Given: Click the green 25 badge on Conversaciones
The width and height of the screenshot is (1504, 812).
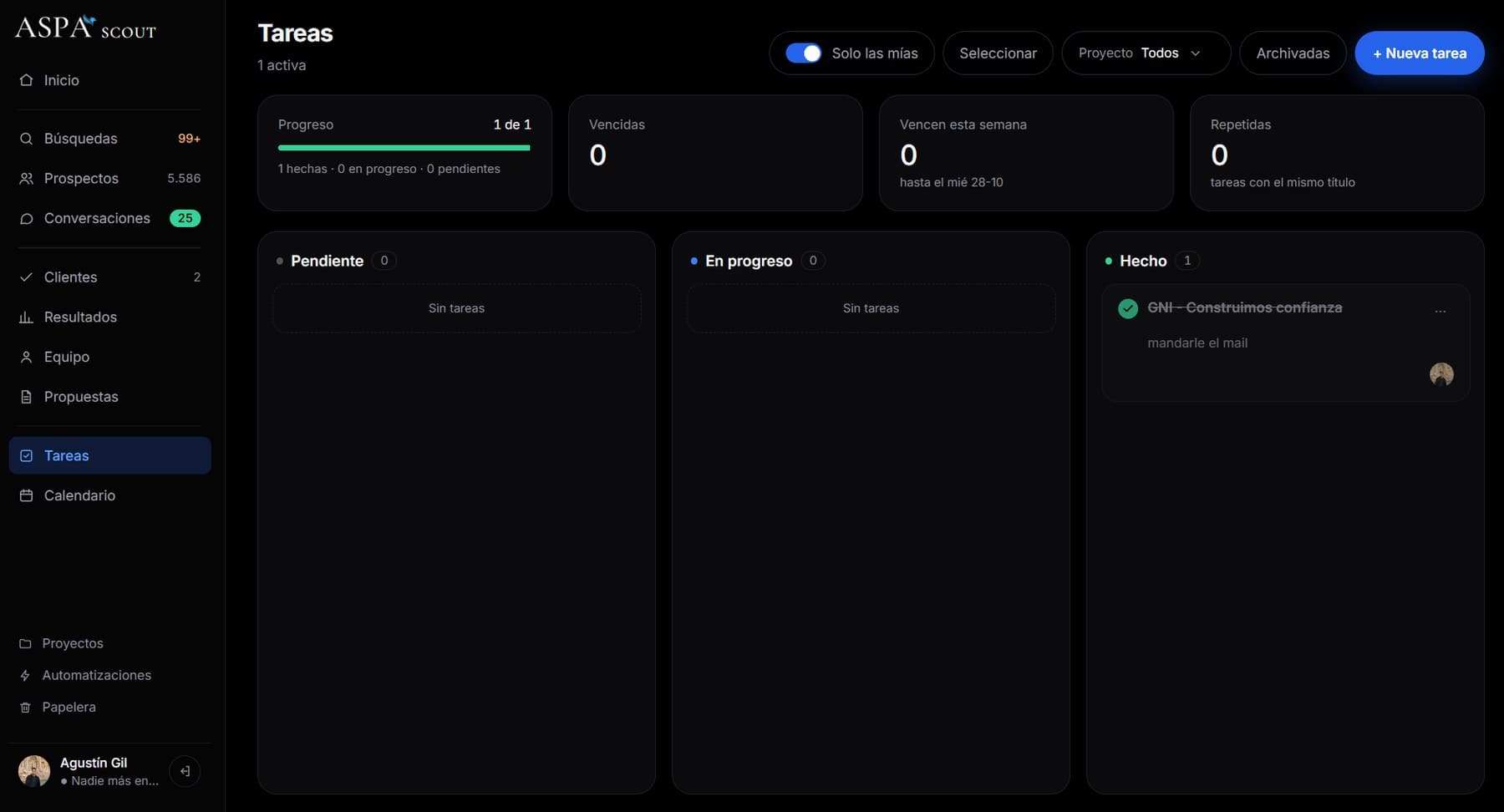Looking at the screenshot, I should [185, 219].
